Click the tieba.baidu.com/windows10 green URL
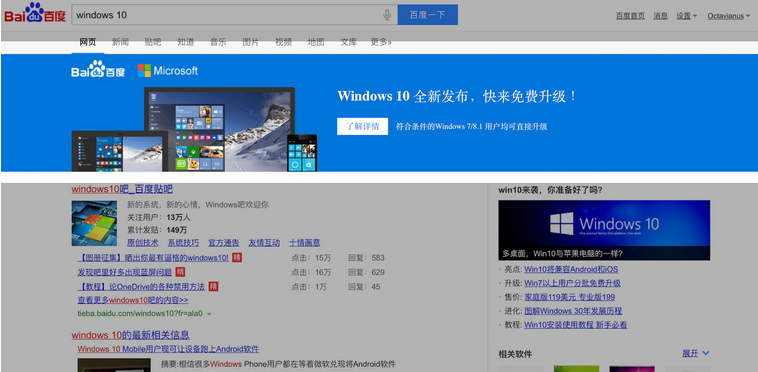The height and width of the screenshot is (372, 758). pyautogui.click(x=140, y=314)
